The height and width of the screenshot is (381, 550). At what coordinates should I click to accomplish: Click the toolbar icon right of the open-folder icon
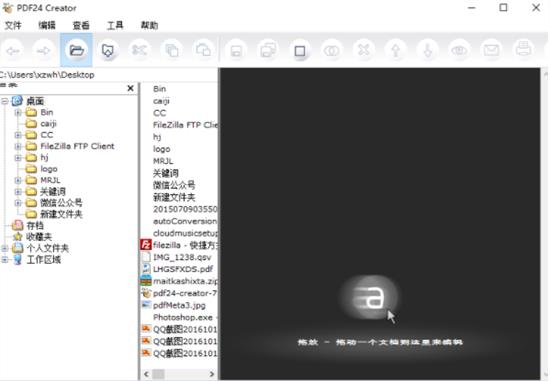pos(108,51)
